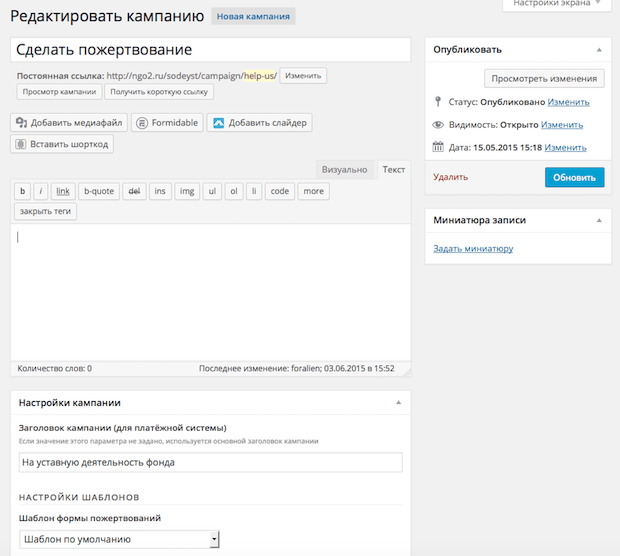
Task: Switch to Текст editor tab
Action: (x=394, y=170)
